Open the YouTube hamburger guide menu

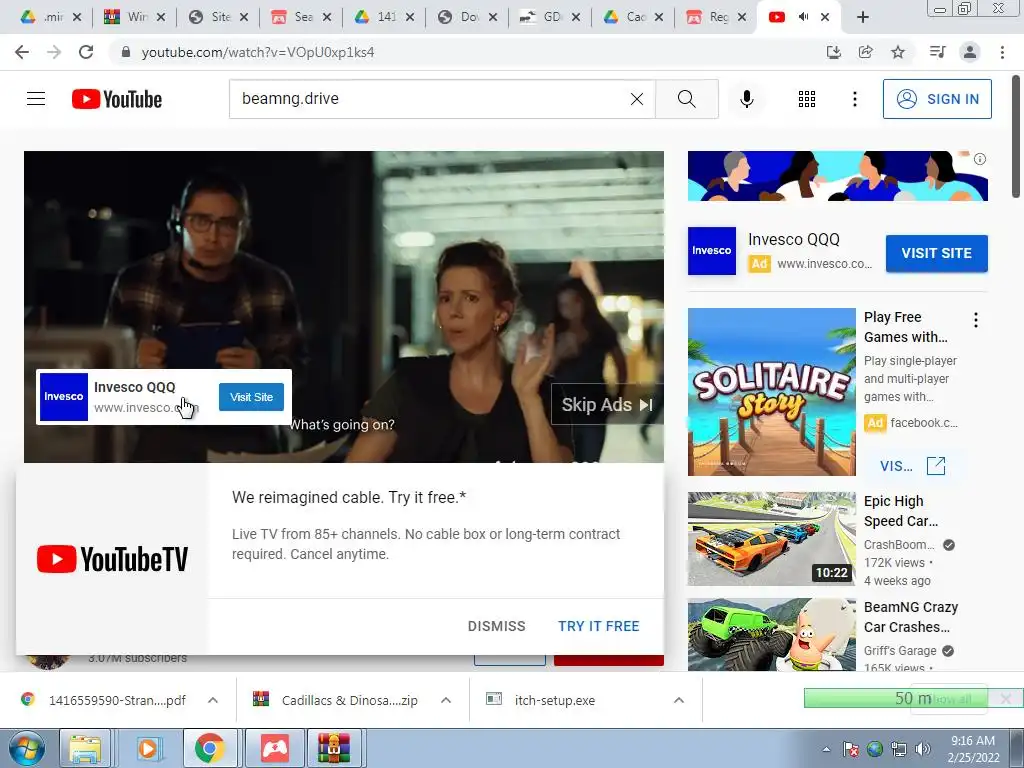pyautogui.click(x=36, y=99)
